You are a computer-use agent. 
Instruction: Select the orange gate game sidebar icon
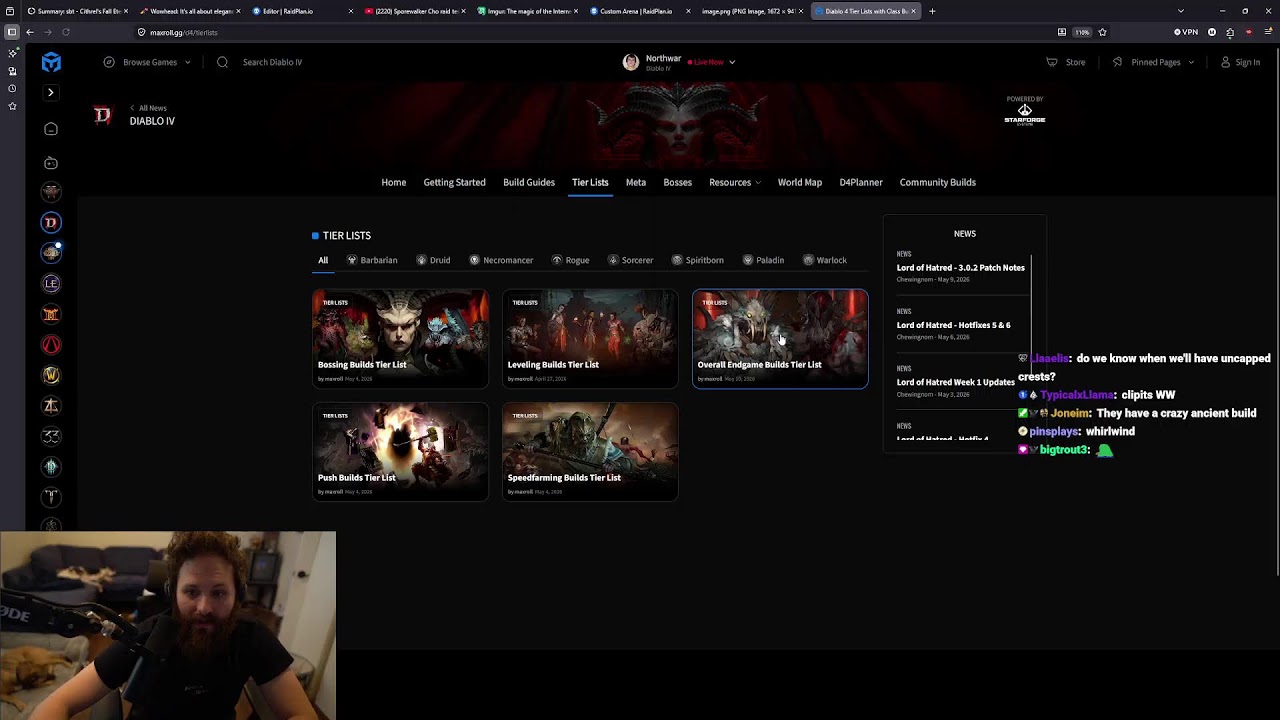[x=51, y=314]
